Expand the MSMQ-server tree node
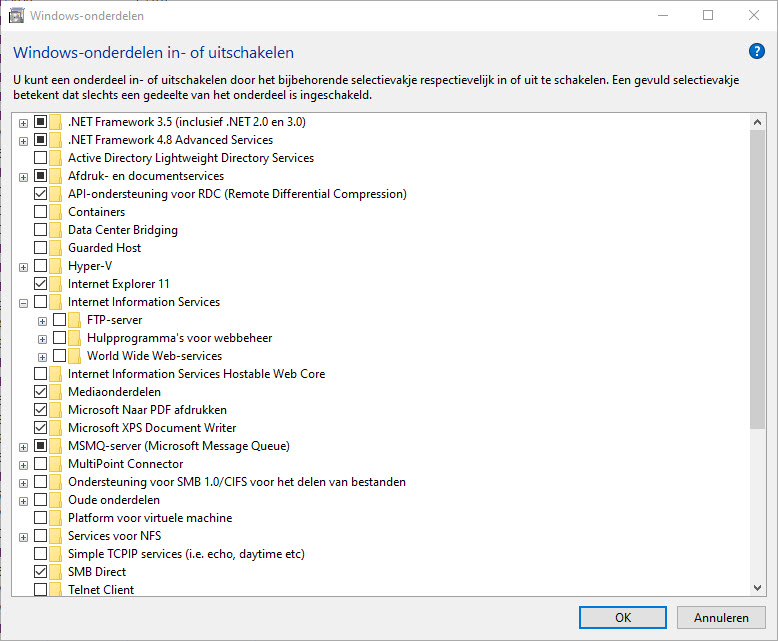This screenshot has height=641, width=778. [x=23, y=446]
